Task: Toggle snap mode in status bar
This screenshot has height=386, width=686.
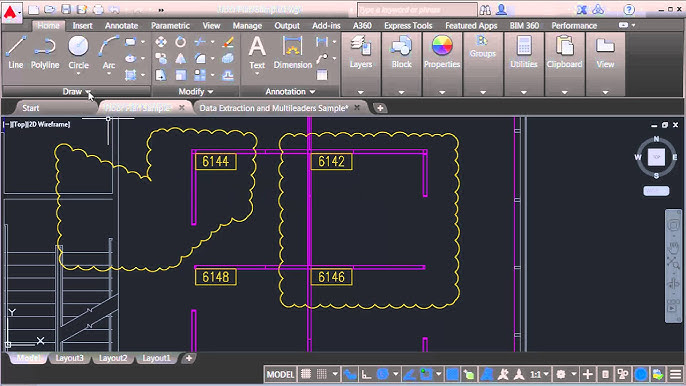Action: tap(322, 374)
